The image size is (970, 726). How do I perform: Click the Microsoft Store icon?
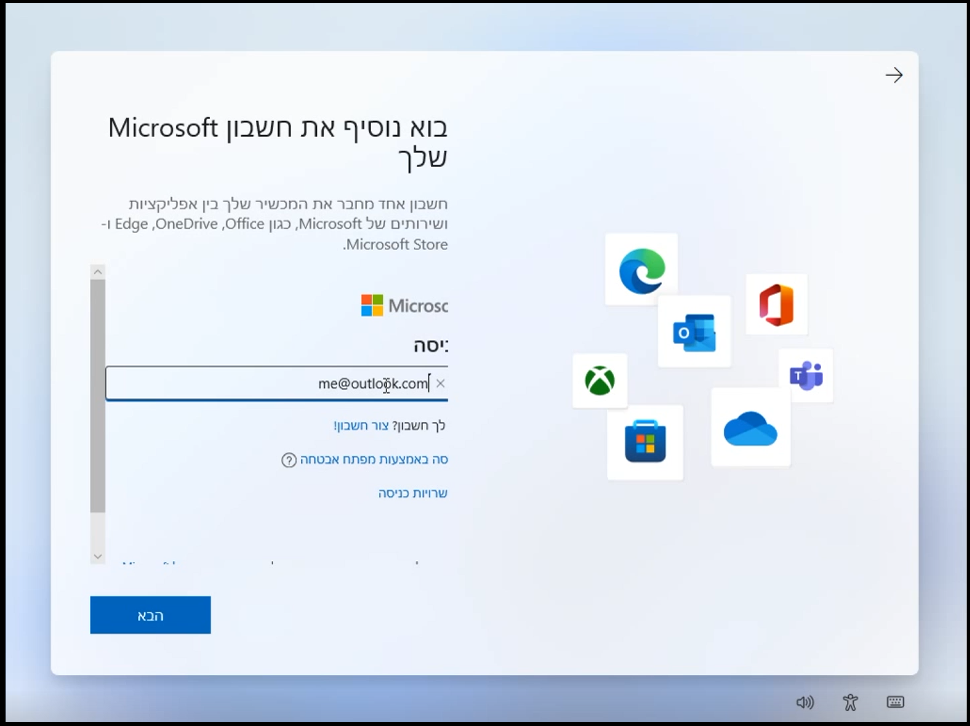pos(645,442)
